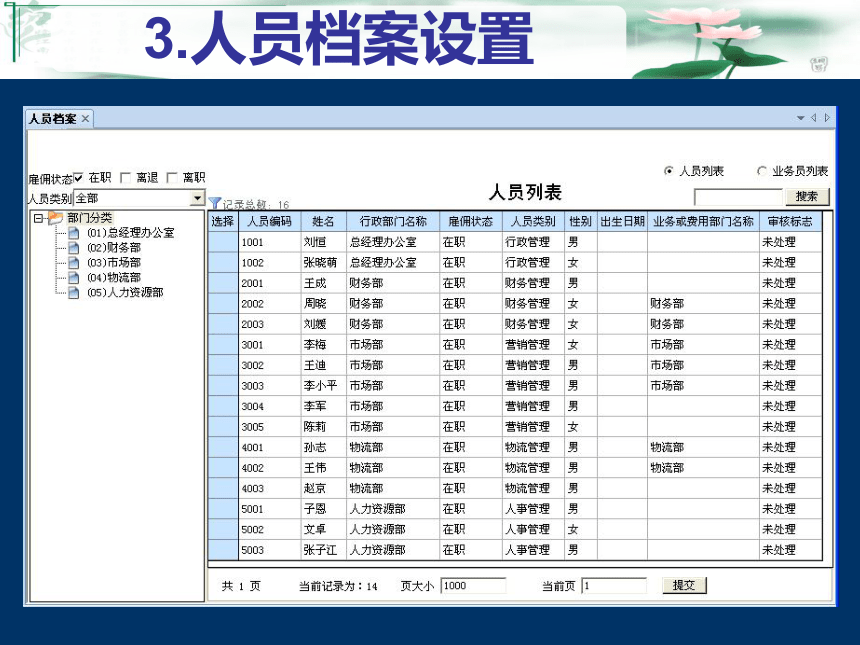Click the 行政部门名称 column header

[393, 222]
